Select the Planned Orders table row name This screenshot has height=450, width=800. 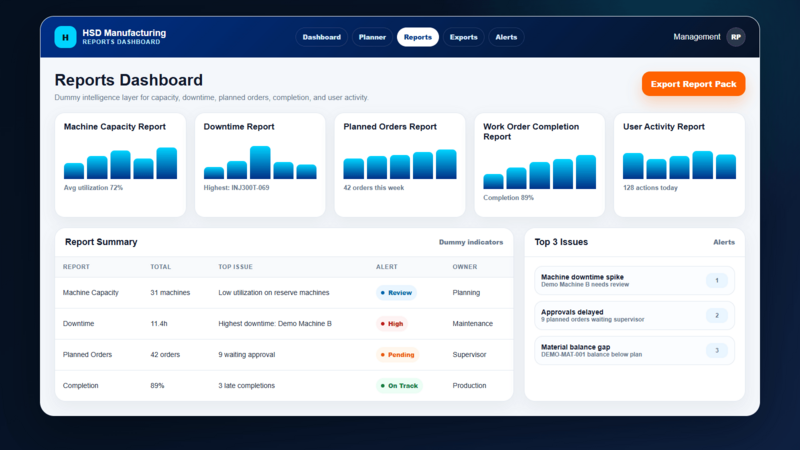[87, 355]
